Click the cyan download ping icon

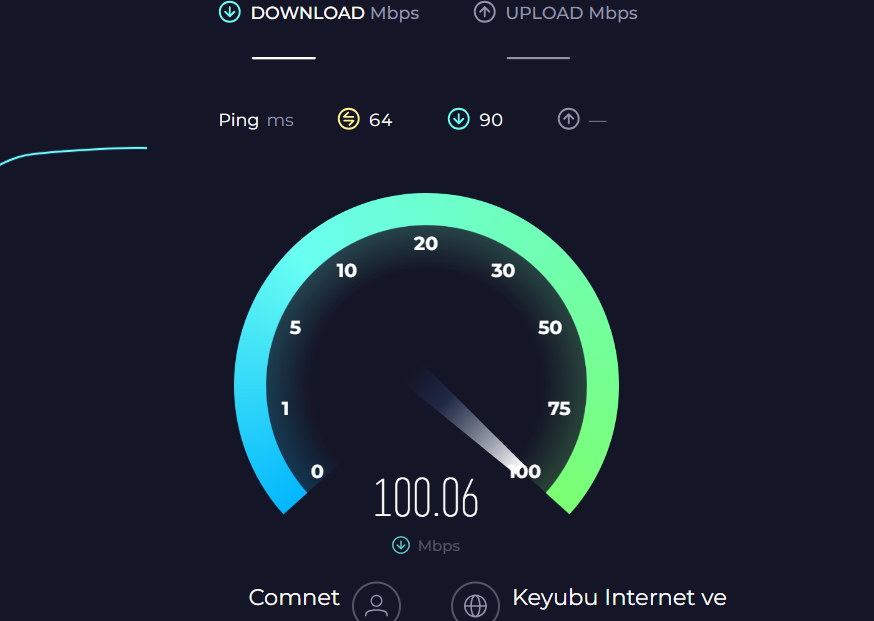point(459,119)
